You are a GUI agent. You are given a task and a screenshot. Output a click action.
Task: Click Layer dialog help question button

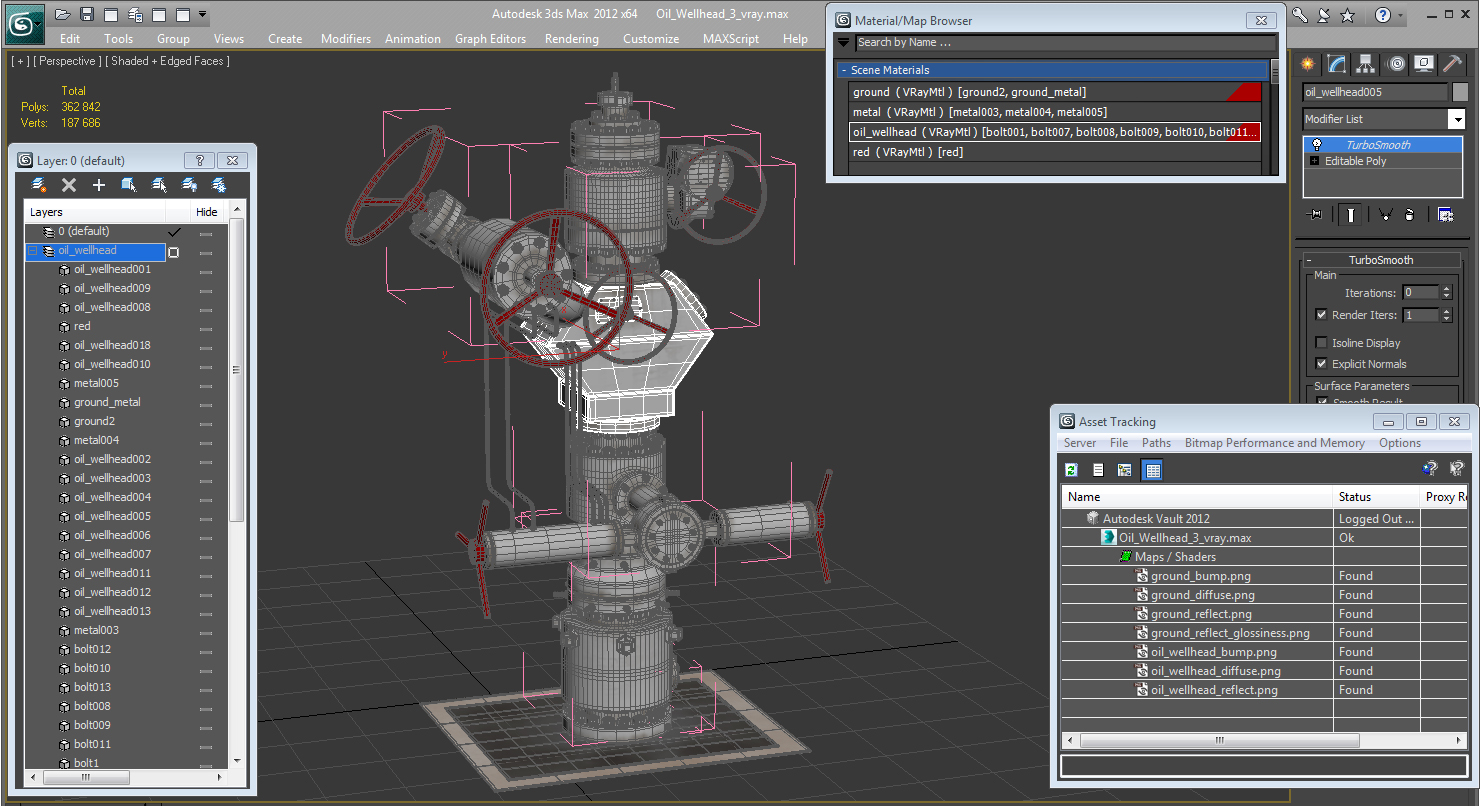coord(199,160)
